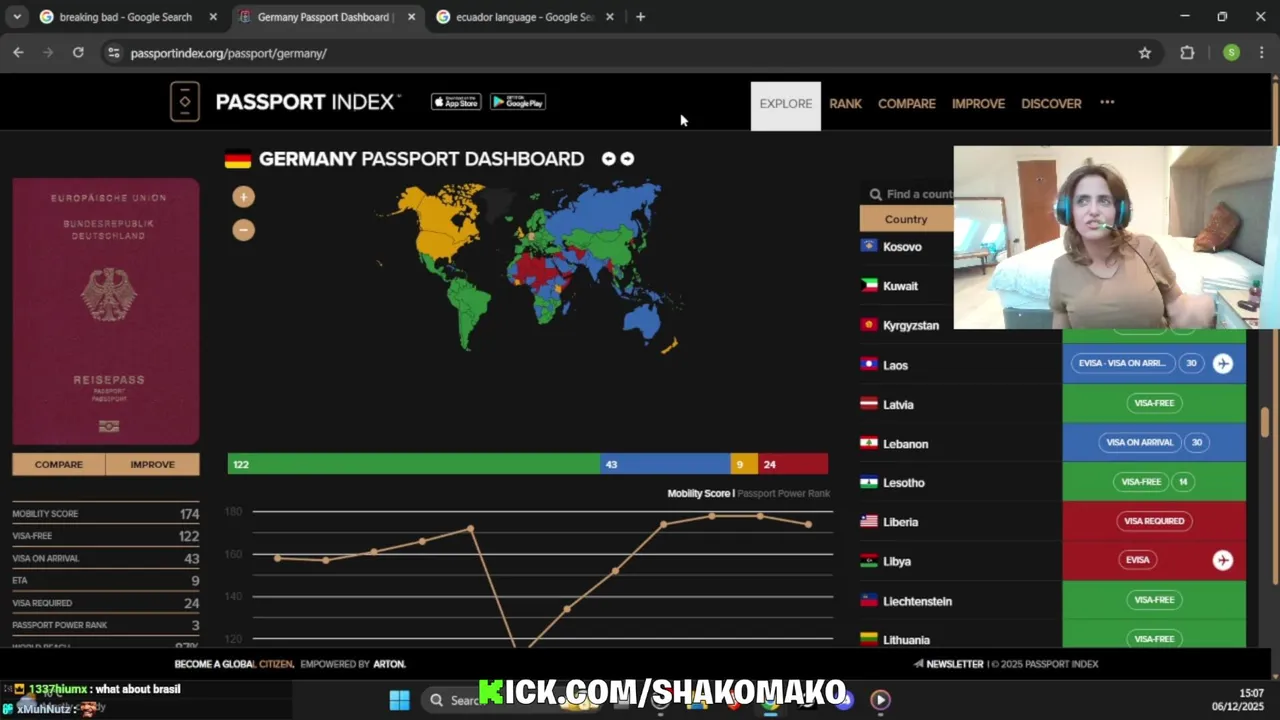
Task: Click the ARTON link in footer
Action: point(389,664)
